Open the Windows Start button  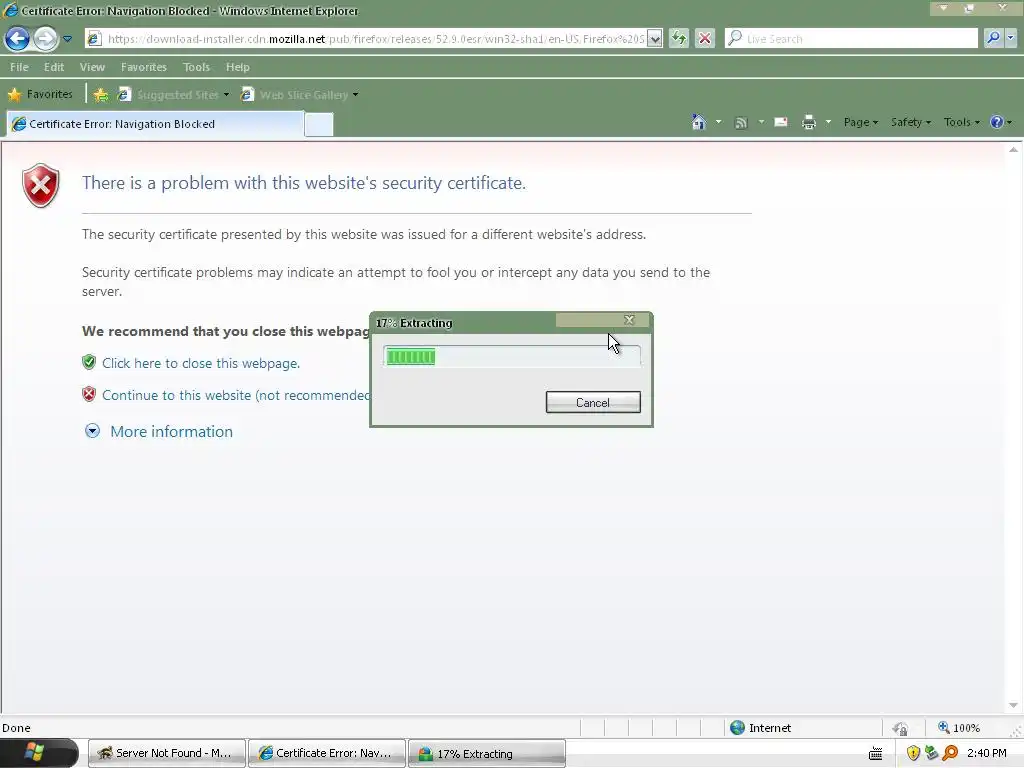tap(39, 753)
